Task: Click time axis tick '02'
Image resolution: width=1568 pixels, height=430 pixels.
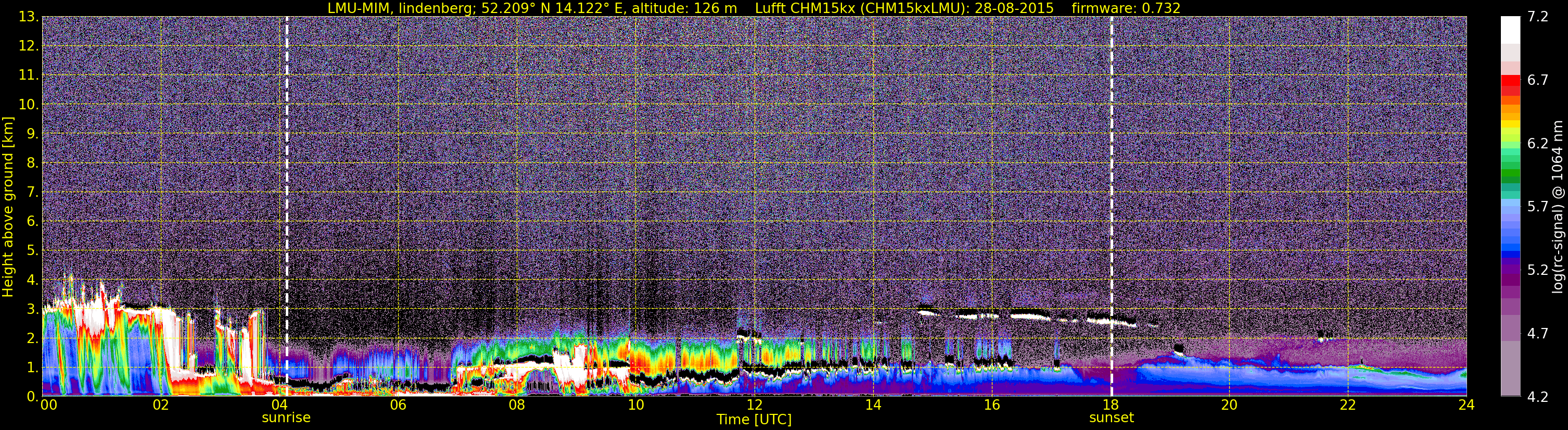Action: (161, 405)
